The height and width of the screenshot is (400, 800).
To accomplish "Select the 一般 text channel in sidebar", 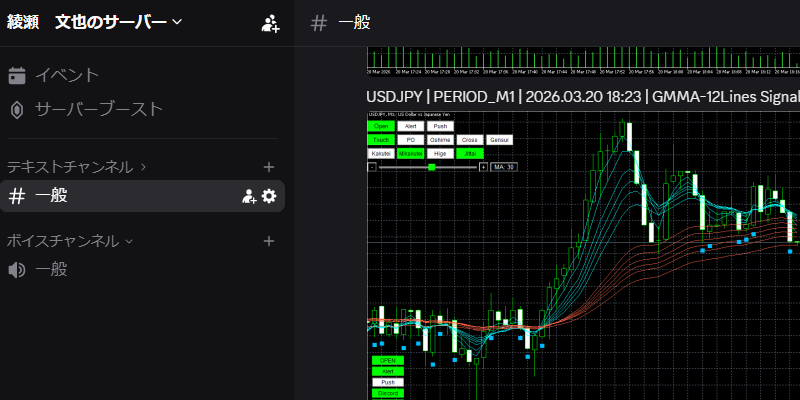I will tap(52, 196).
